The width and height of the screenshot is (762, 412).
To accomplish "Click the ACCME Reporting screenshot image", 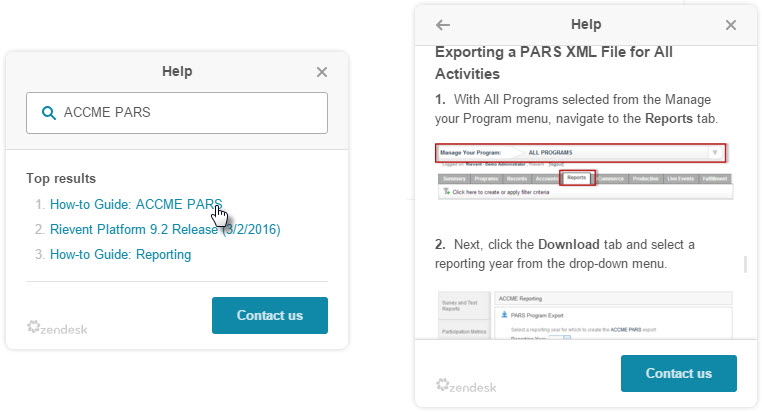I will pyautogui.click(x=585, y=315).
